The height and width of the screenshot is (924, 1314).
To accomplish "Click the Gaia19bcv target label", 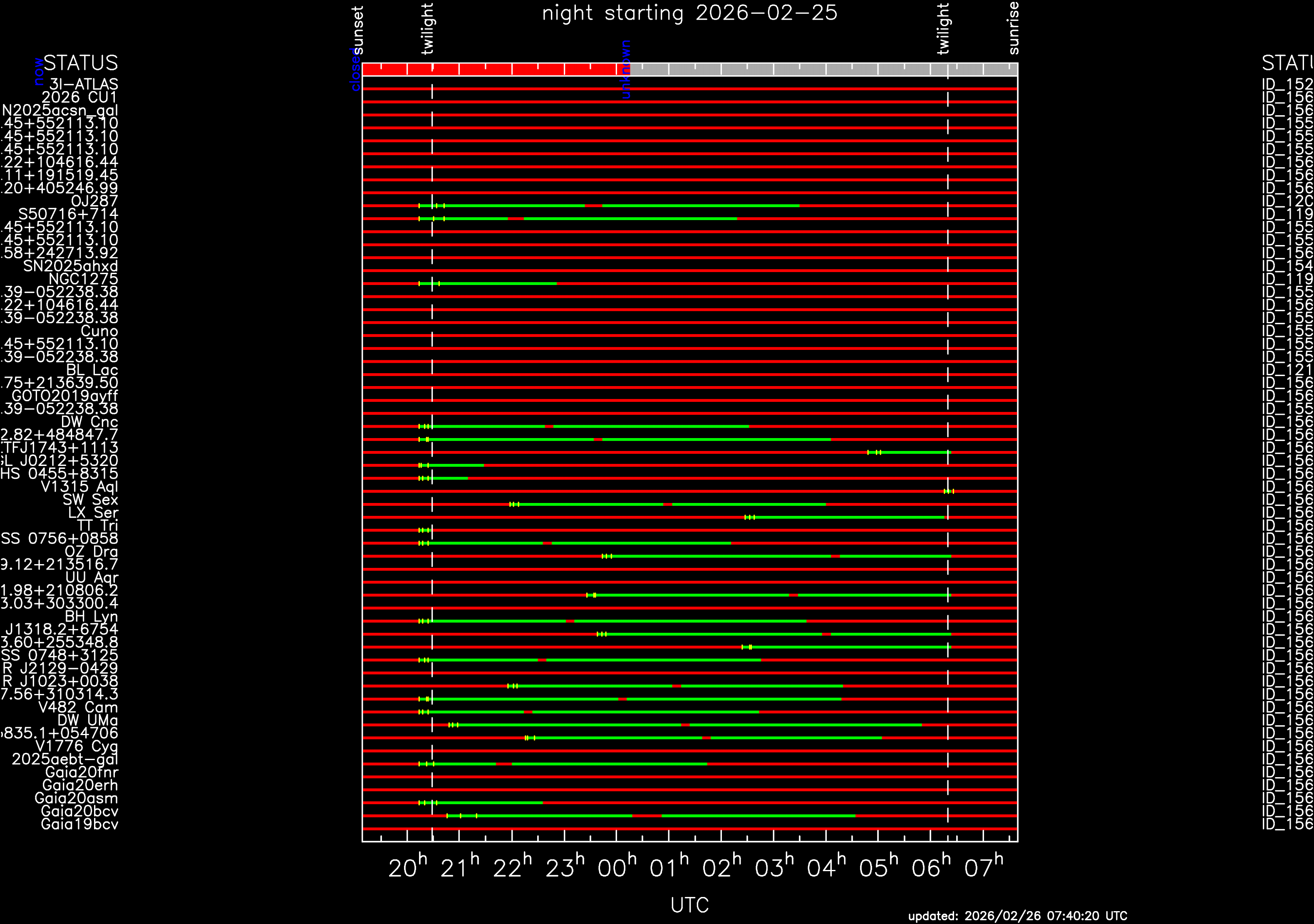I will (79, 825).
